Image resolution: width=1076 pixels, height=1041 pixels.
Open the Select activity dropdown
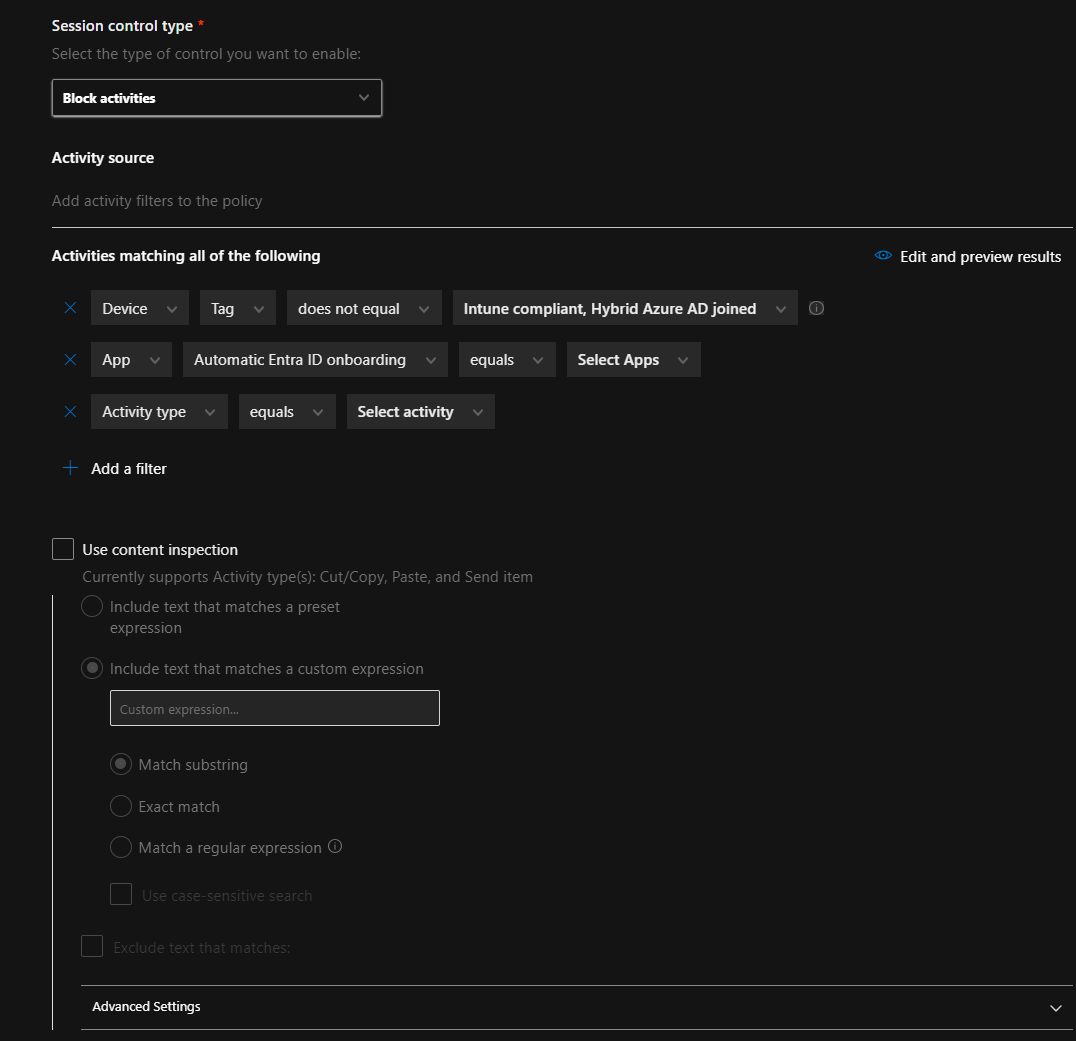pos(420,412)
